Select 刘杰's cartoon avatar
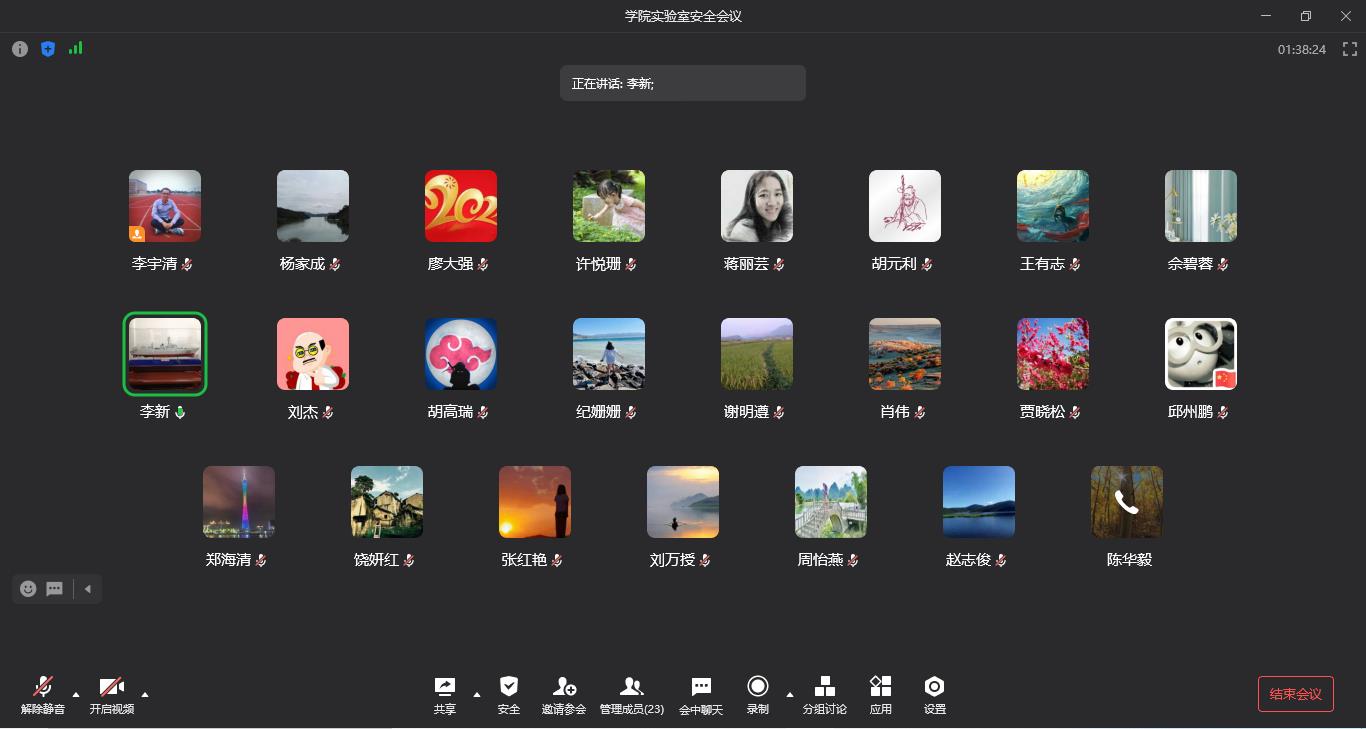1366x729 pixels. (313, 354)
